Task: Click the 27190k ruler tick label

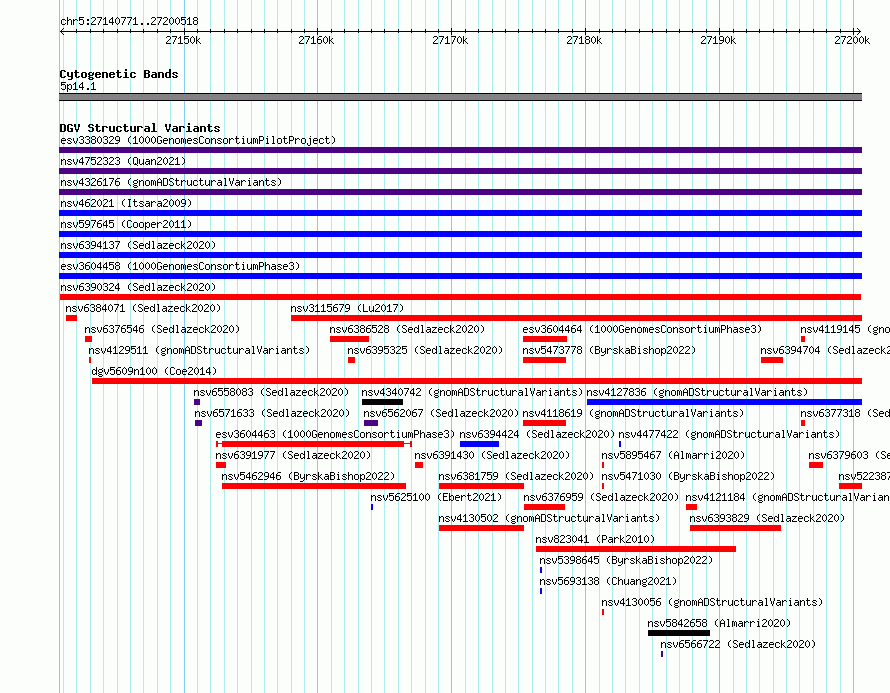Action: 718,40
